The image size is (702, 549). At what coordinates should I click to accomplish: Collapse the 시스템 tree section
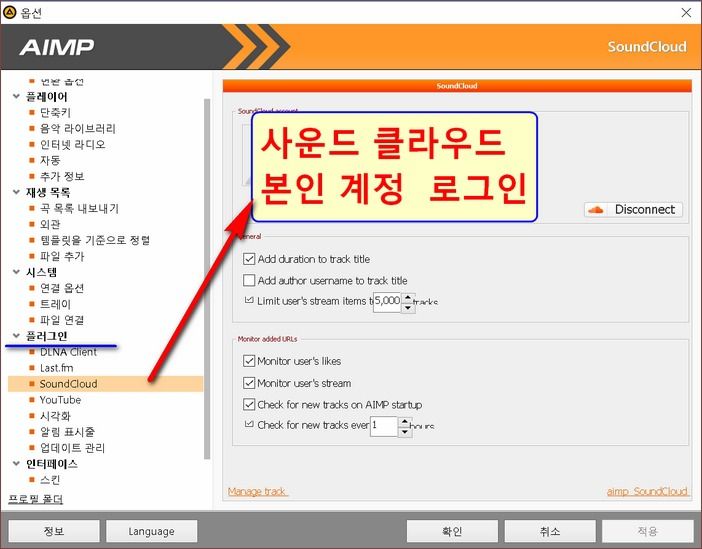[17, 272]
